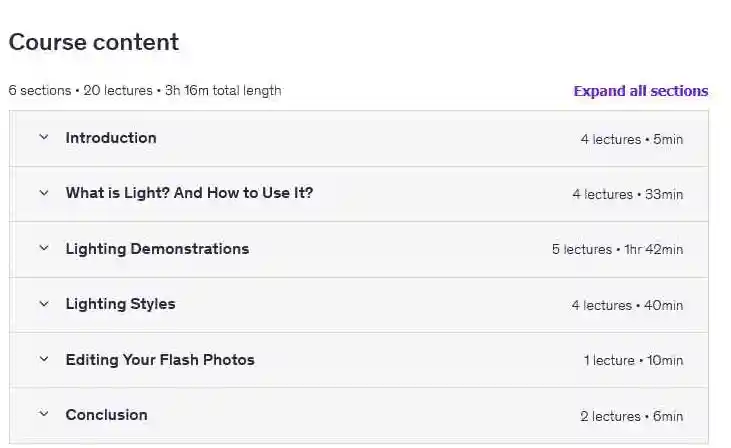Expand chevron next to What is Light section
Image resolution: width=731 pixels, height=448 pixels.
[43, 193]
